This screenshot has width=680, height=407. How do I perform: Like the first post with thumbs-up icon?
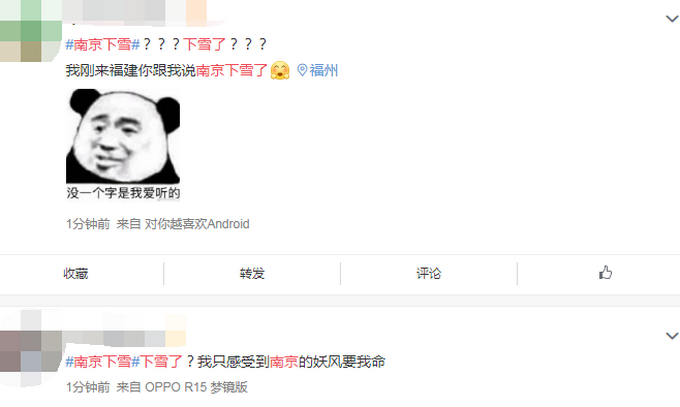605,272
